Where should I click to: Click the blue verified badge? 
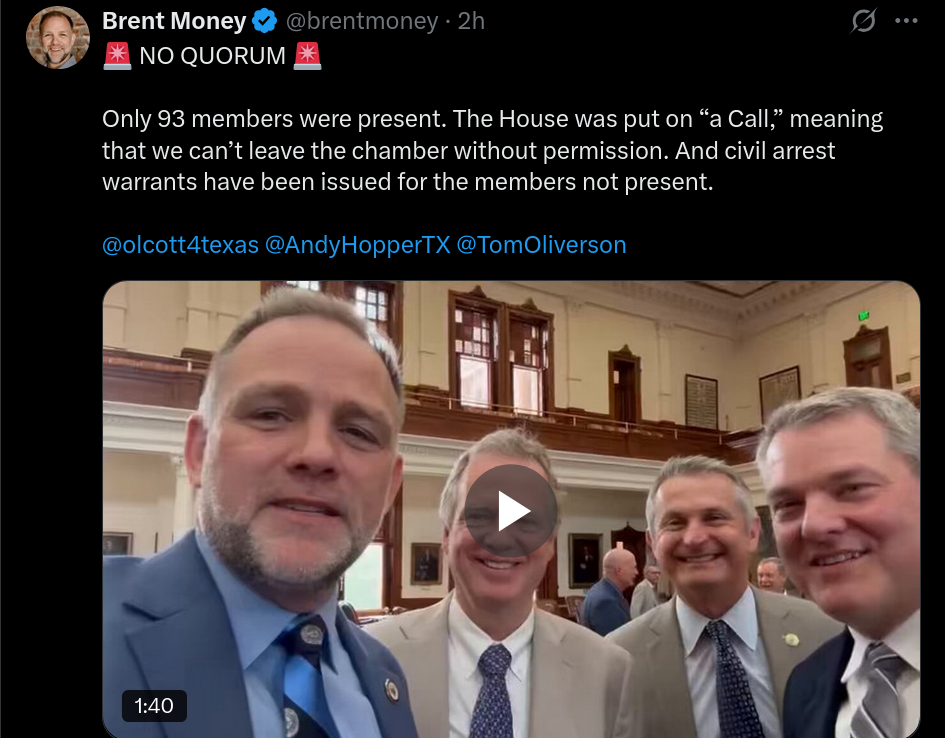265,22
